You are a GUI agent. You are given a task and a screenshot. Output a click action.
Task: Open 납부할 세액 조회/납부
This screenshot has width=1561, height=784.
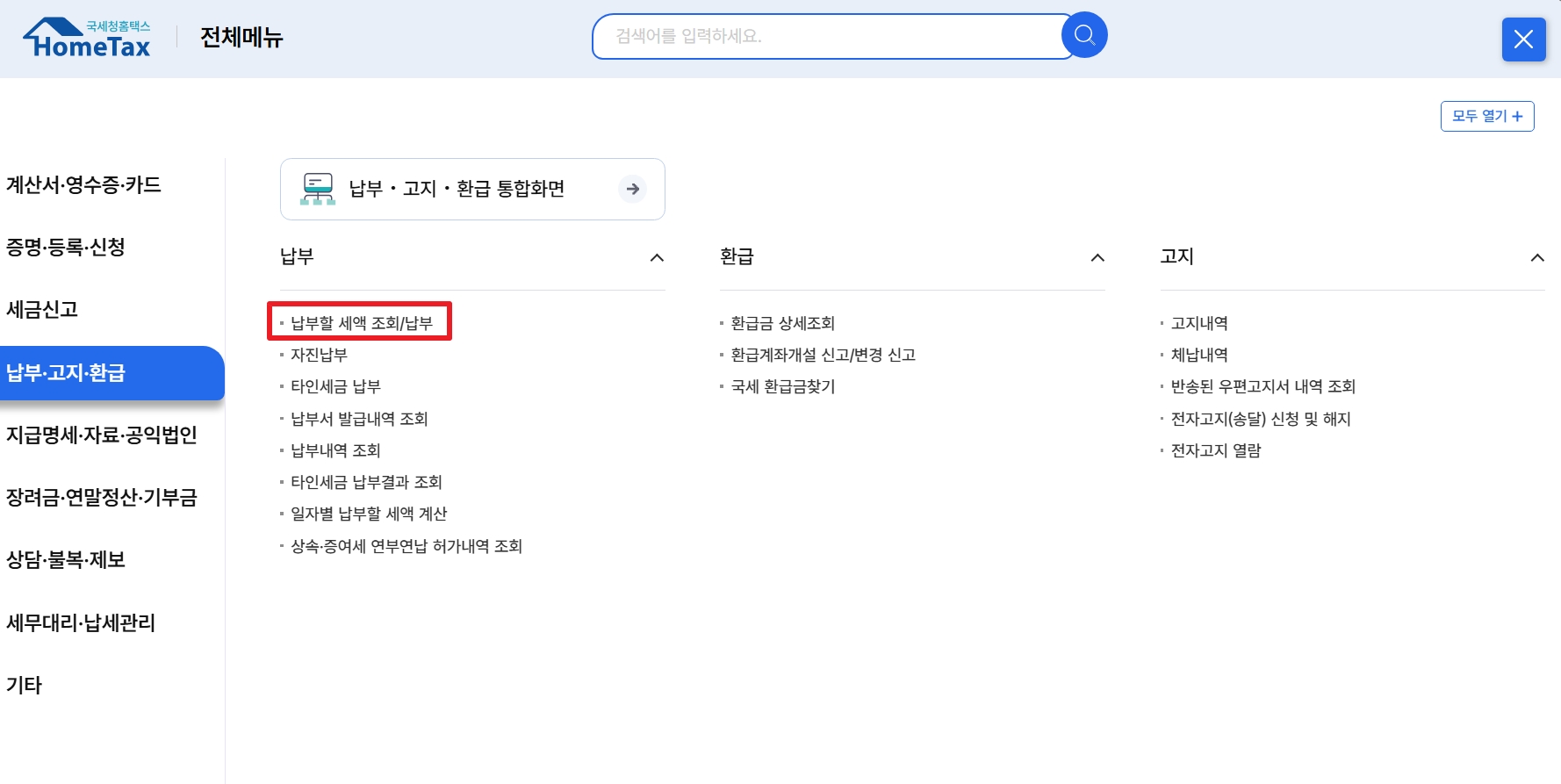[x=360, y=322]
